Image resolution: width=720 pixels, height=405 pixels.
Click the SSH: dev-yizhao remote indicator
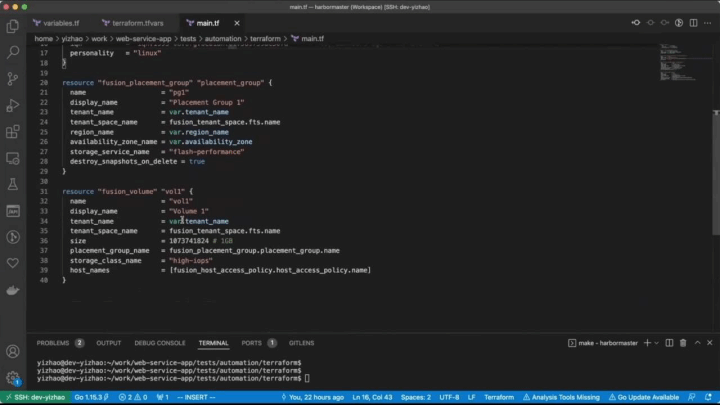click(x=33, y=397)
